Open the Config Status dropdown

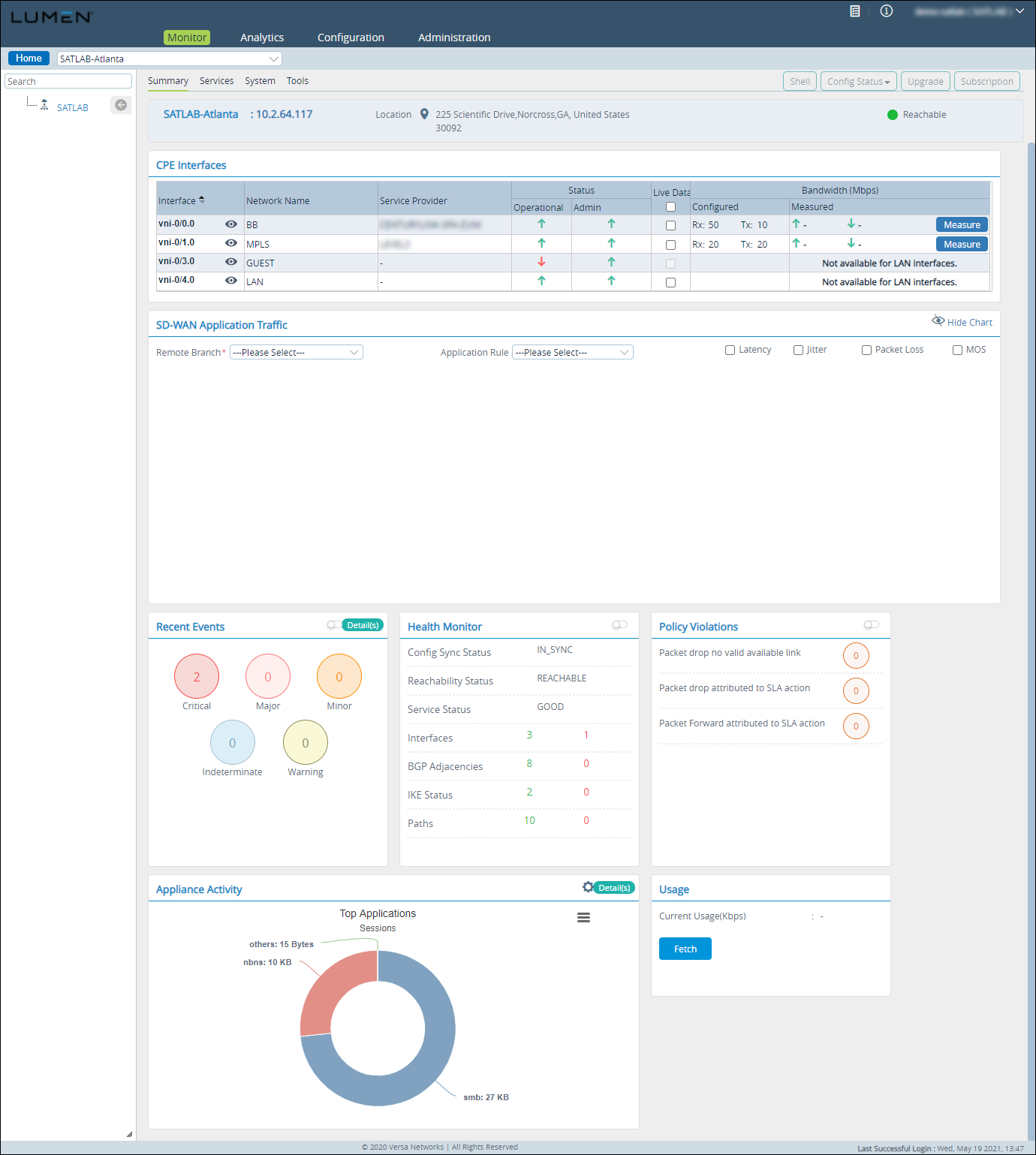tap(858, 82)
